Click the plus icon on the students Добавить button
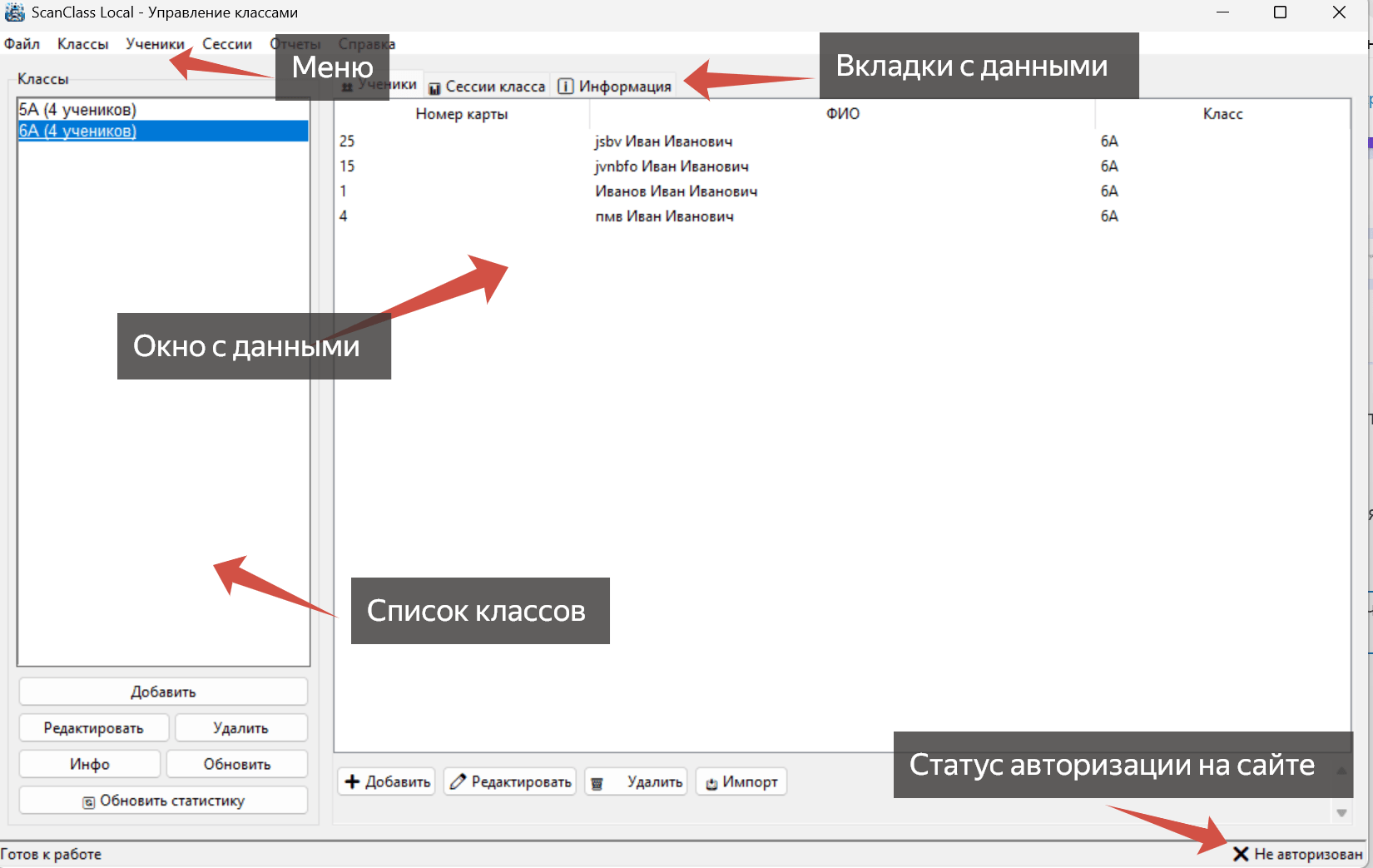The image size is (1373, 868). [352, 781]
